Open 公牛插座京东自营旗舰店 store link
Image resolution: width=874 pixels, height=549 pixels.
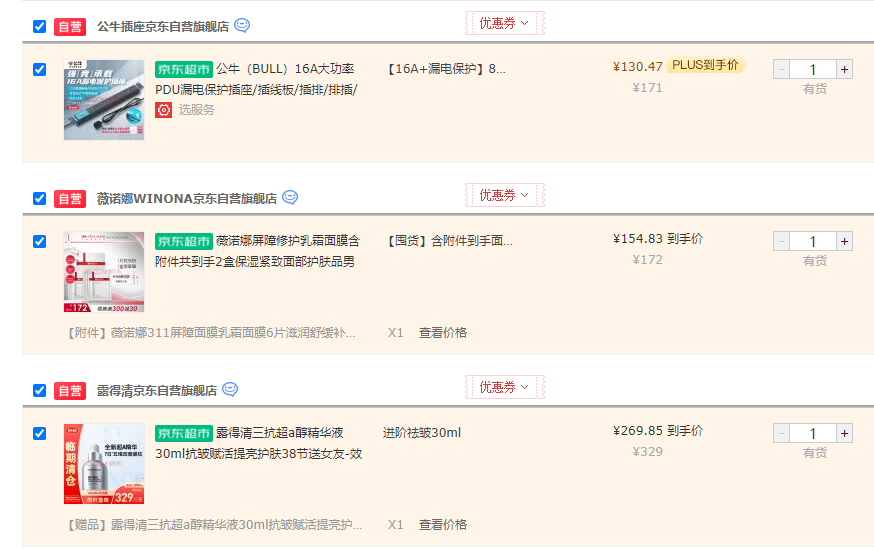163,27
